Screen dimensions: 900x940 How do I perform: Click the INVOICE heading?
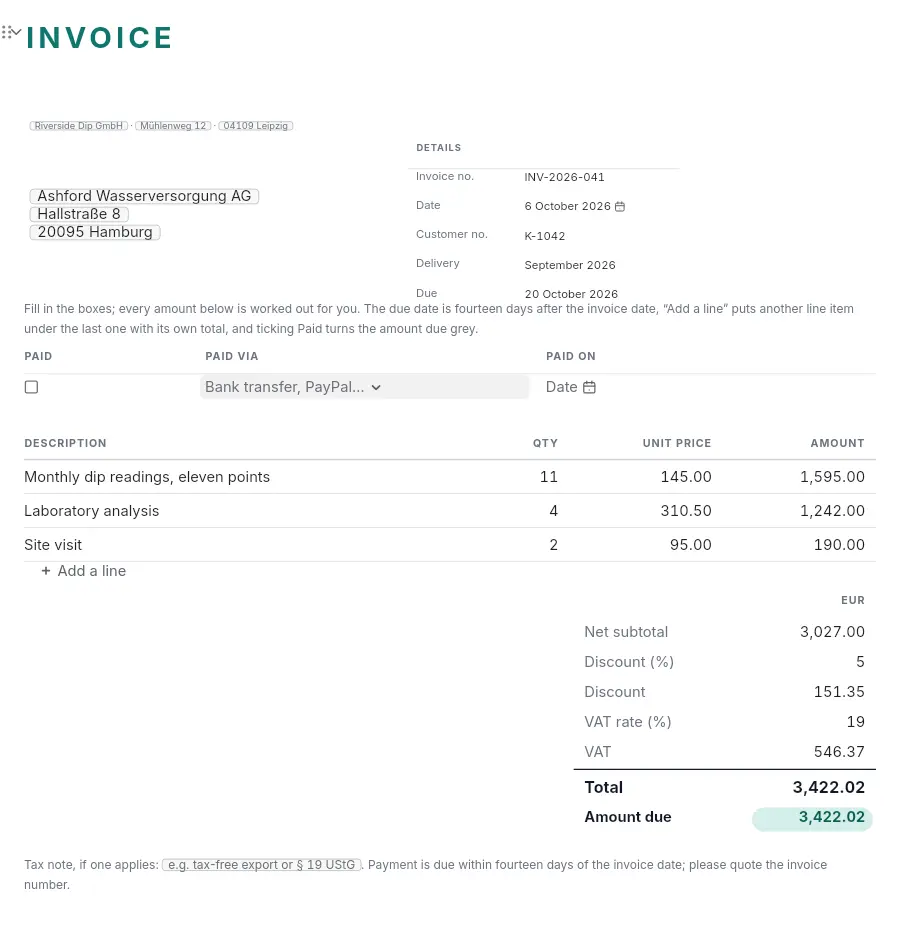click(99, 38)
